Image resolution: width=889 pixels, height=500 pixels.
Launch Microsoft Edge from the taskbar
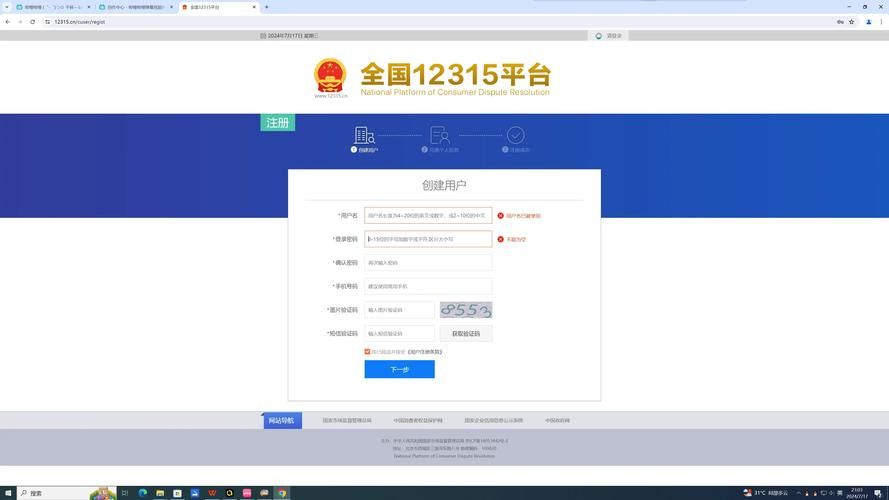143,493
